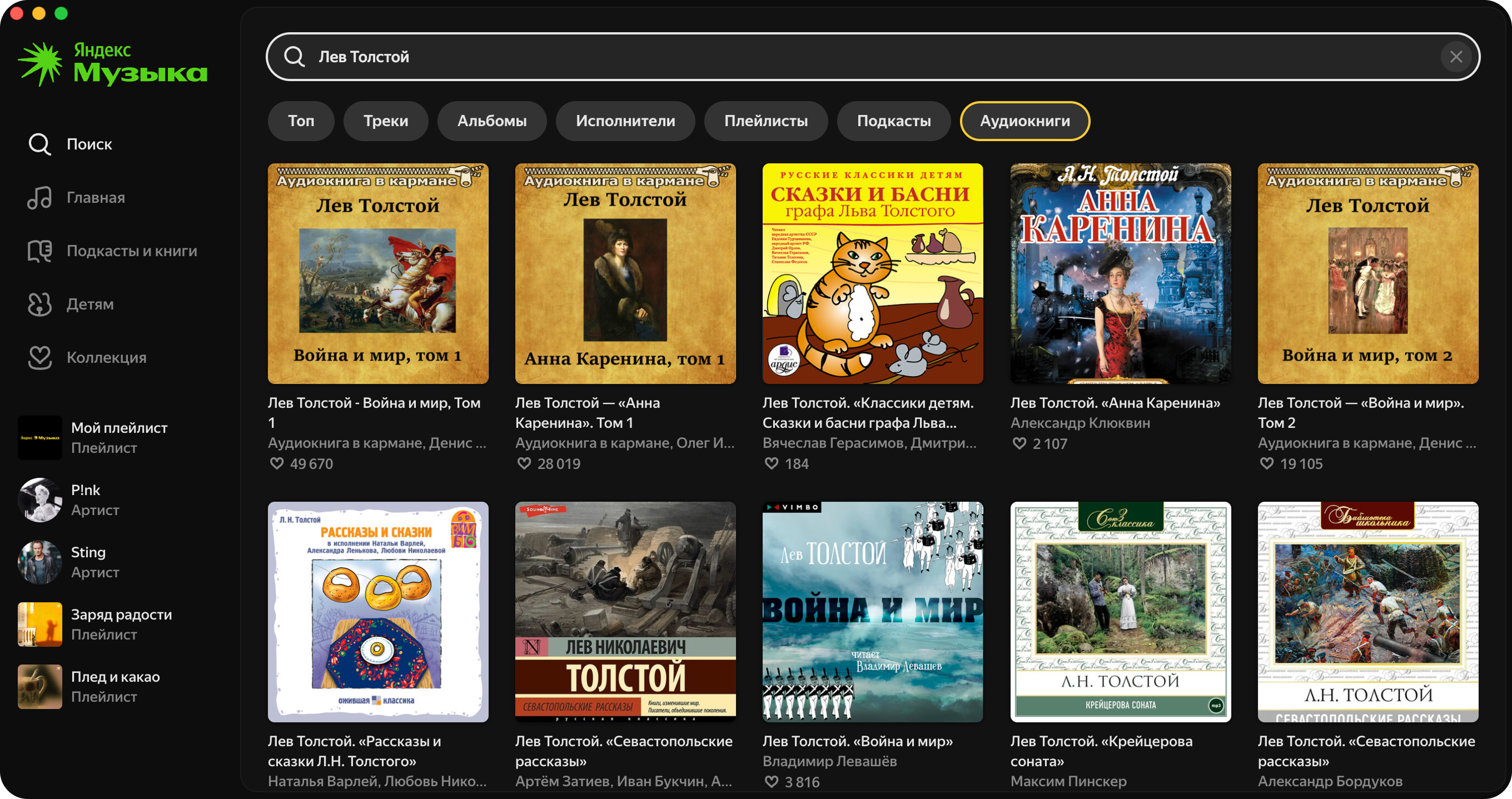Open author Александр Бордуков
1512x799 pixels.
point(1330,781)
